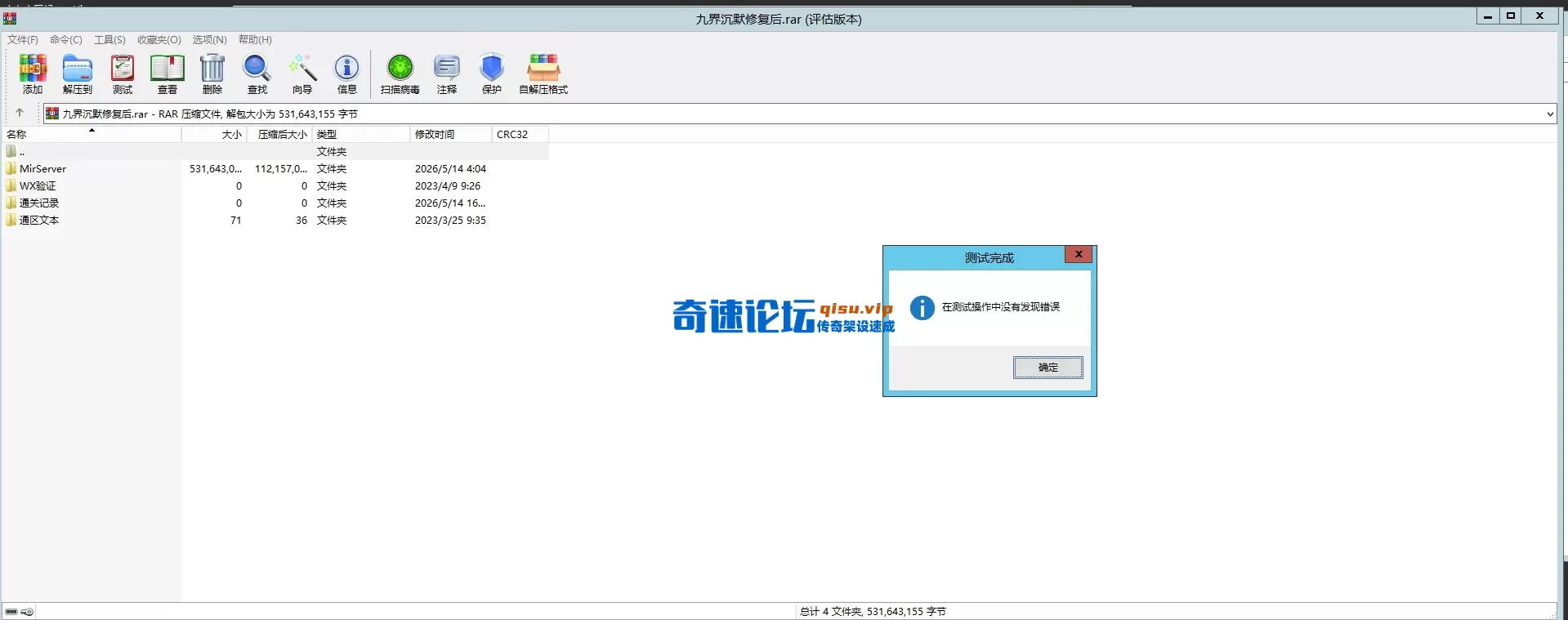The image size is (1568, 620).
Task: Select the 通区文本 folder name
Action: point(39,220)
